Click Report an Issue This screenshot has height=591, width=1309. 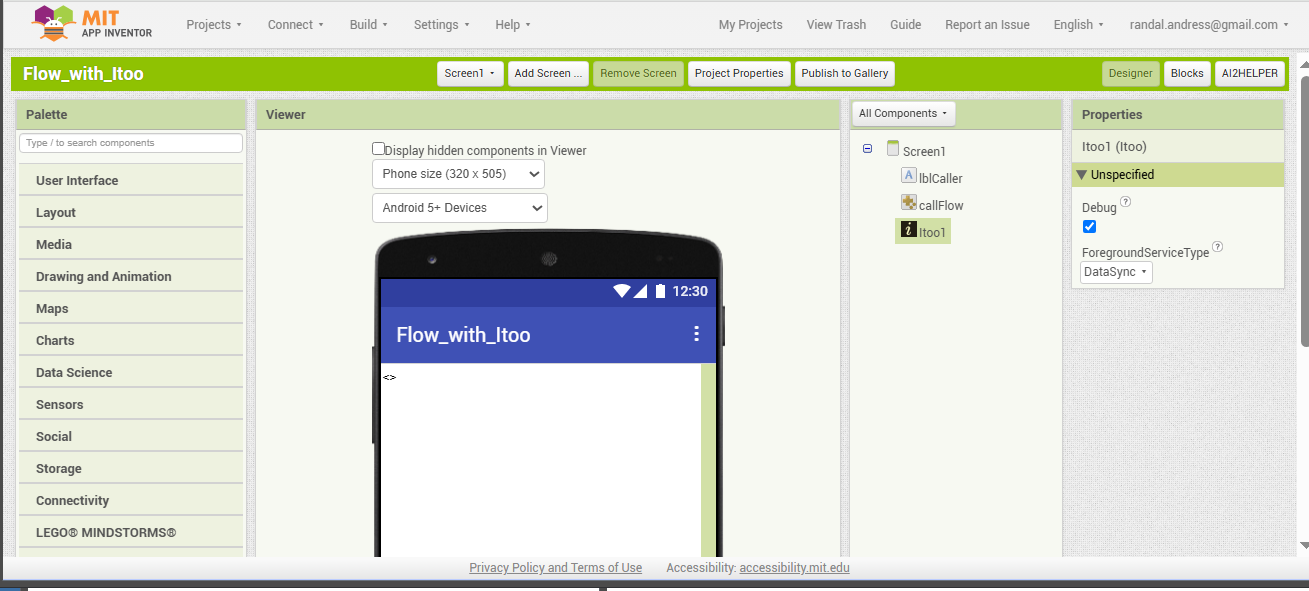pyautogui.click(x=987, y=25)
